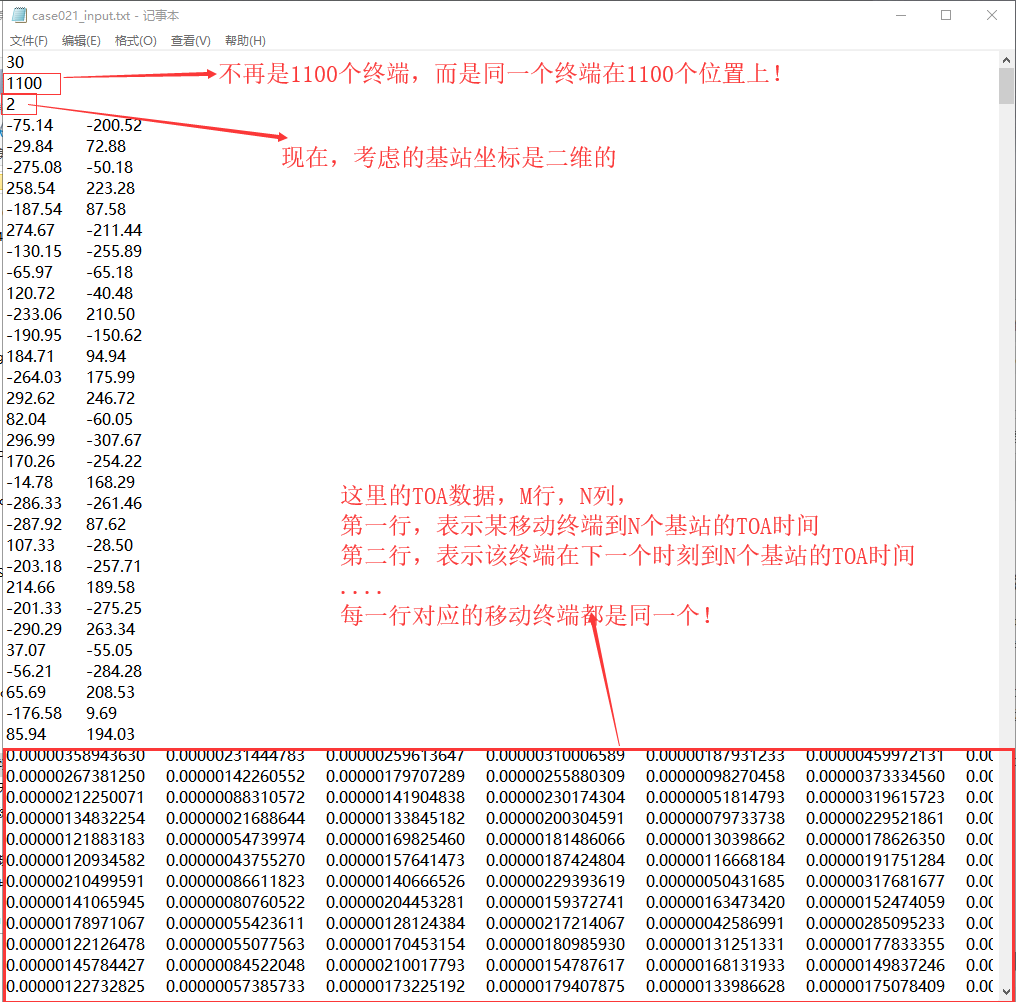Click the value 30 on first line
This screenshot has height=1002, width=1016.
coord(16,62)
